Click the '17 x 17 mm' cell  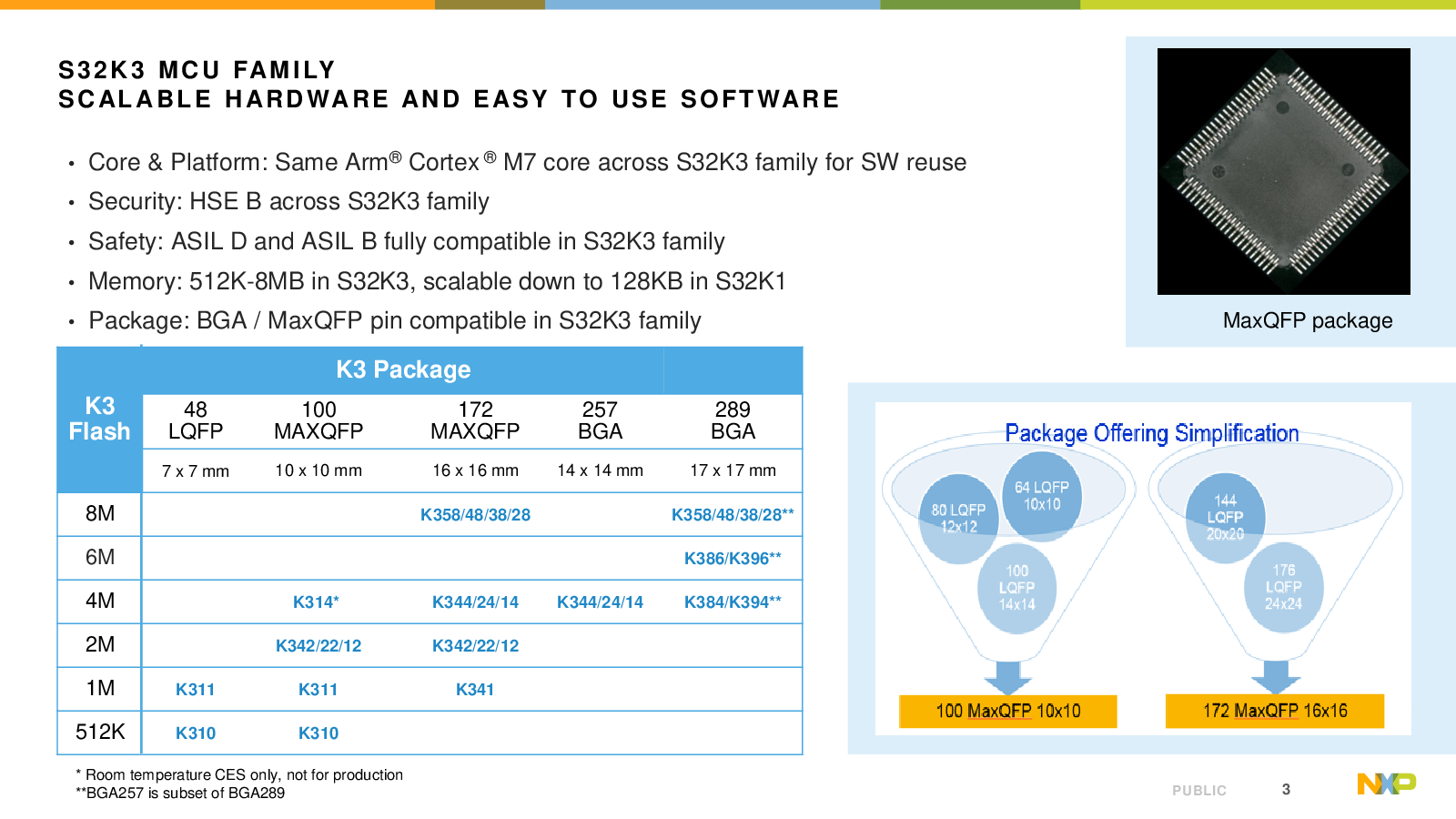tap(733, 470)
